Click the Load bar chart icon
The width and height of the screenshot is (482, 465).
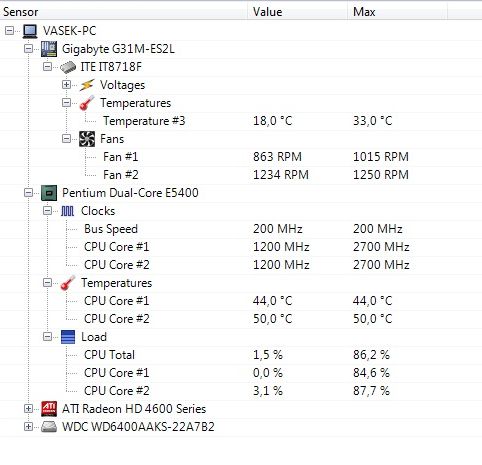(68, 337)
